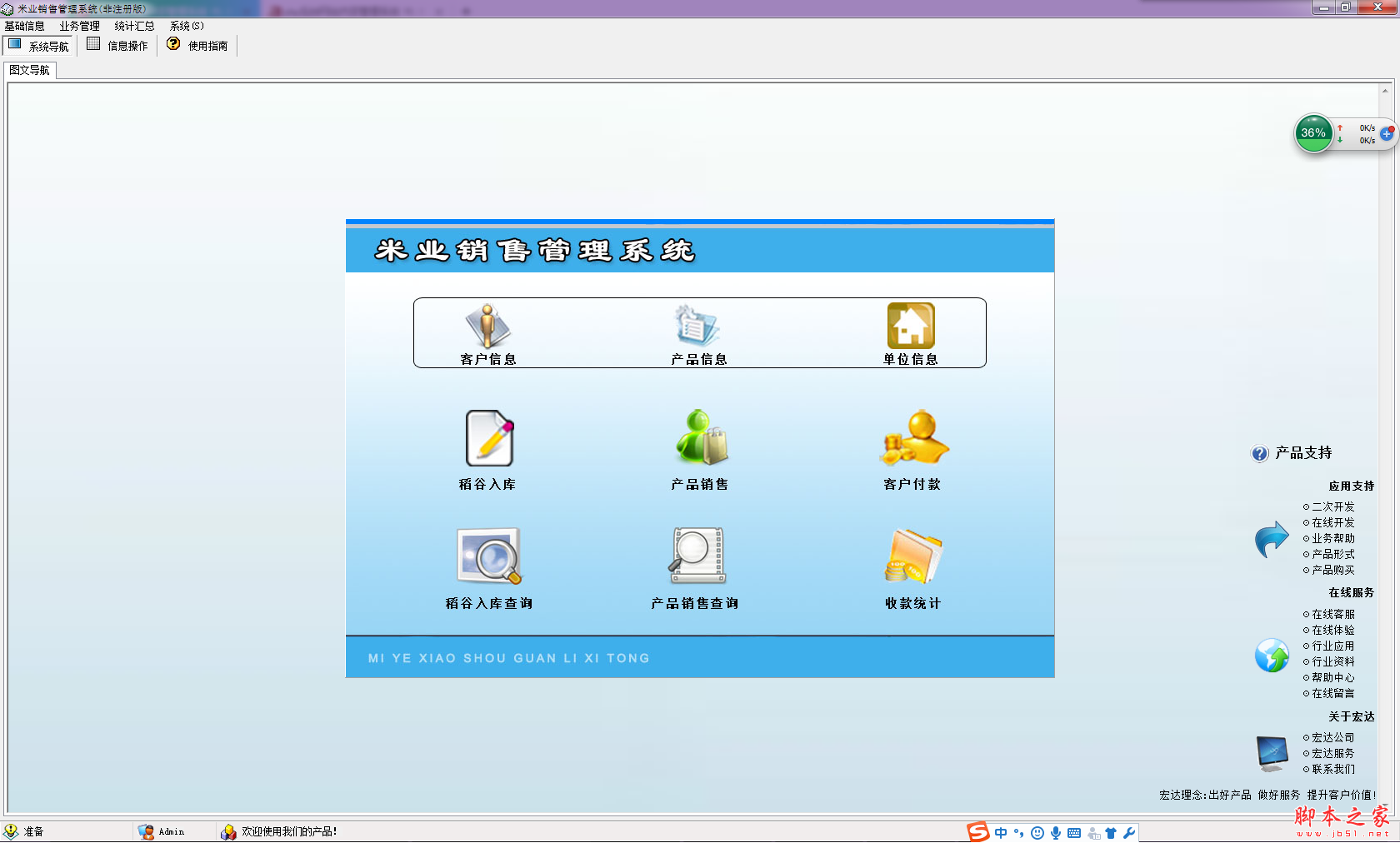Click the 稻谷入库查询 label
The height and width of the screenshot is (843, 1400).
point(489,603)
